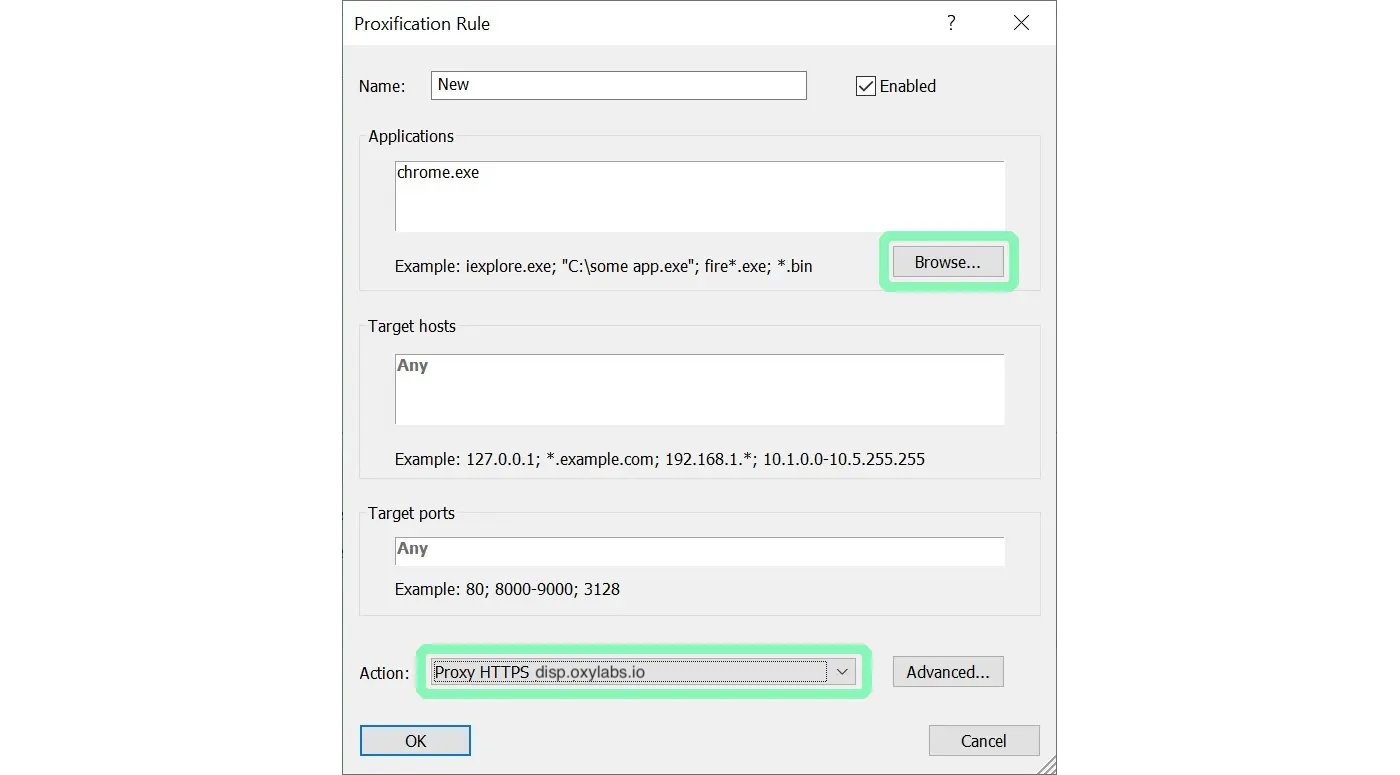Click the "Name:" label

(382, 87)
